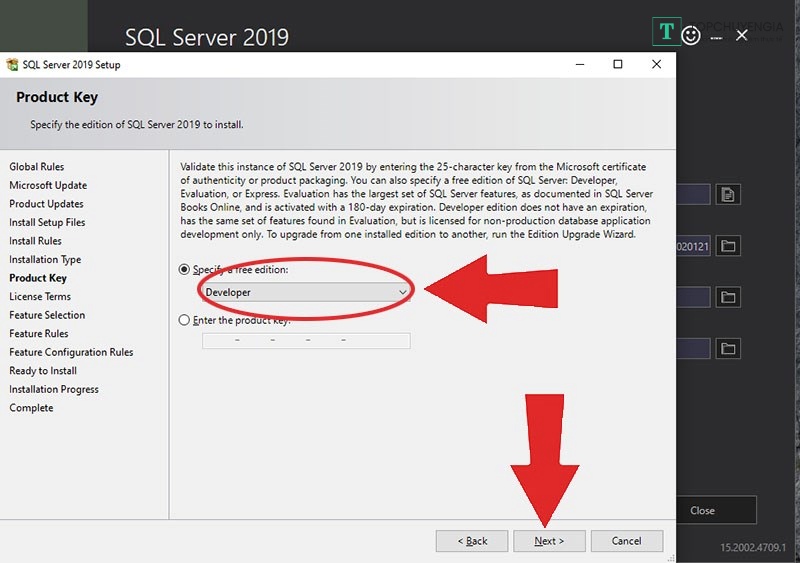The width and height of the screenshot is (800, 563).
Task: Open the Installation Type step
Action: tap(45, 259)
